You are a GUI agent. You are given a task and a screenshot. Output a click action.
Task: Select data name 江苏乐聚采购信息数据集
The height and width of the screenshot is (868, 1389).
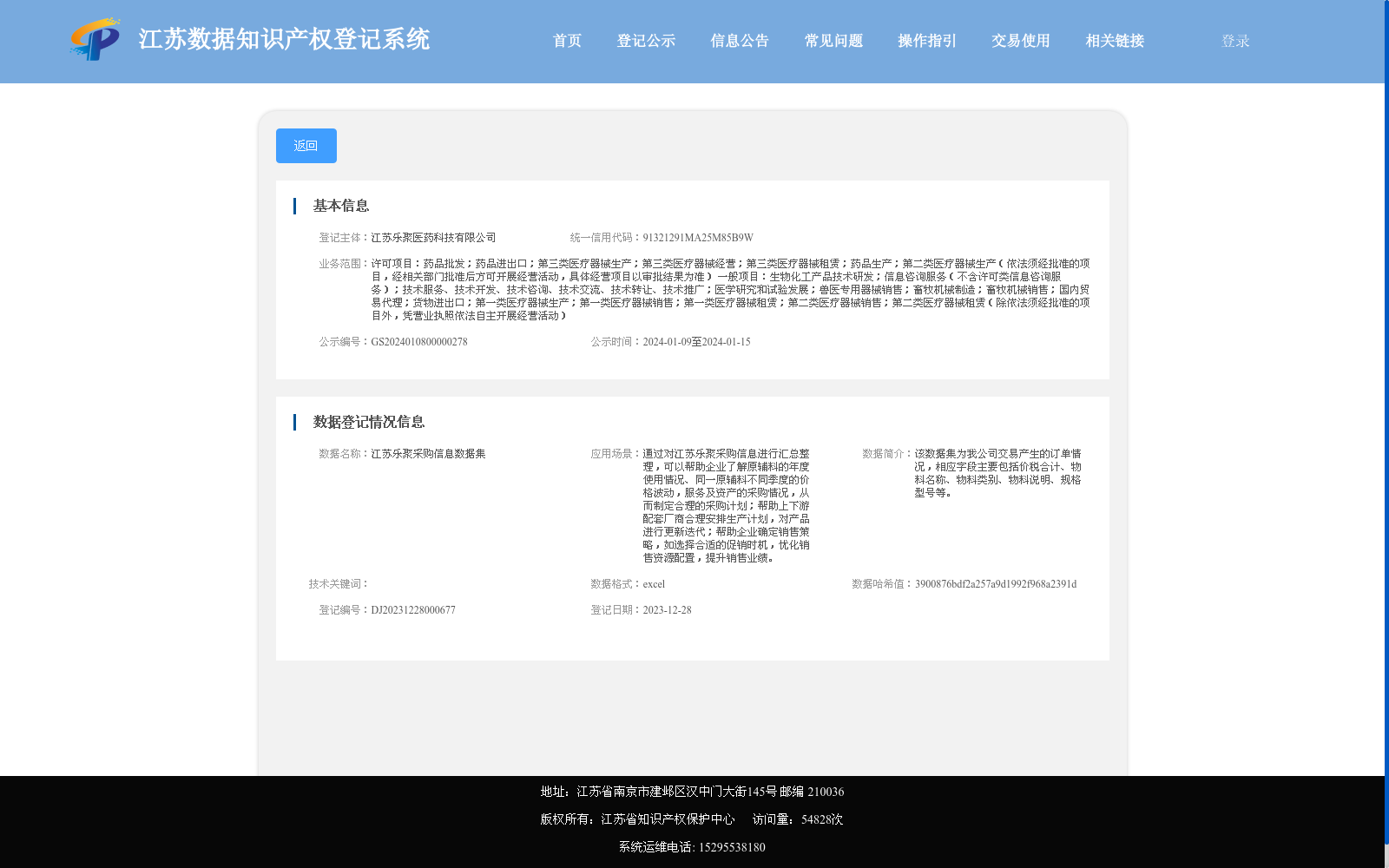point(428,454)
